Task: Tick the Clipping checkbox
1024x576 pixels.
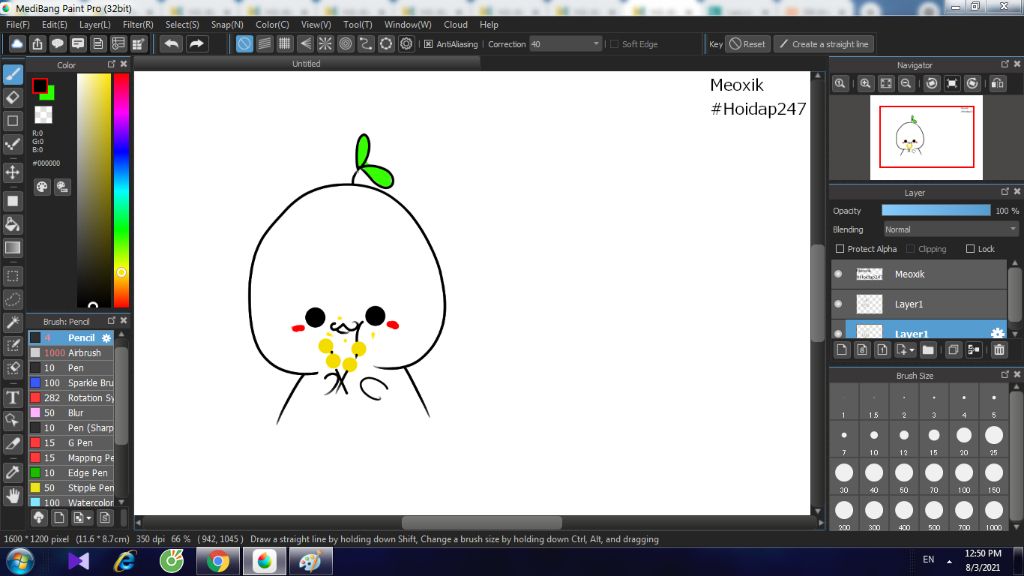Action: pos(910,249)
